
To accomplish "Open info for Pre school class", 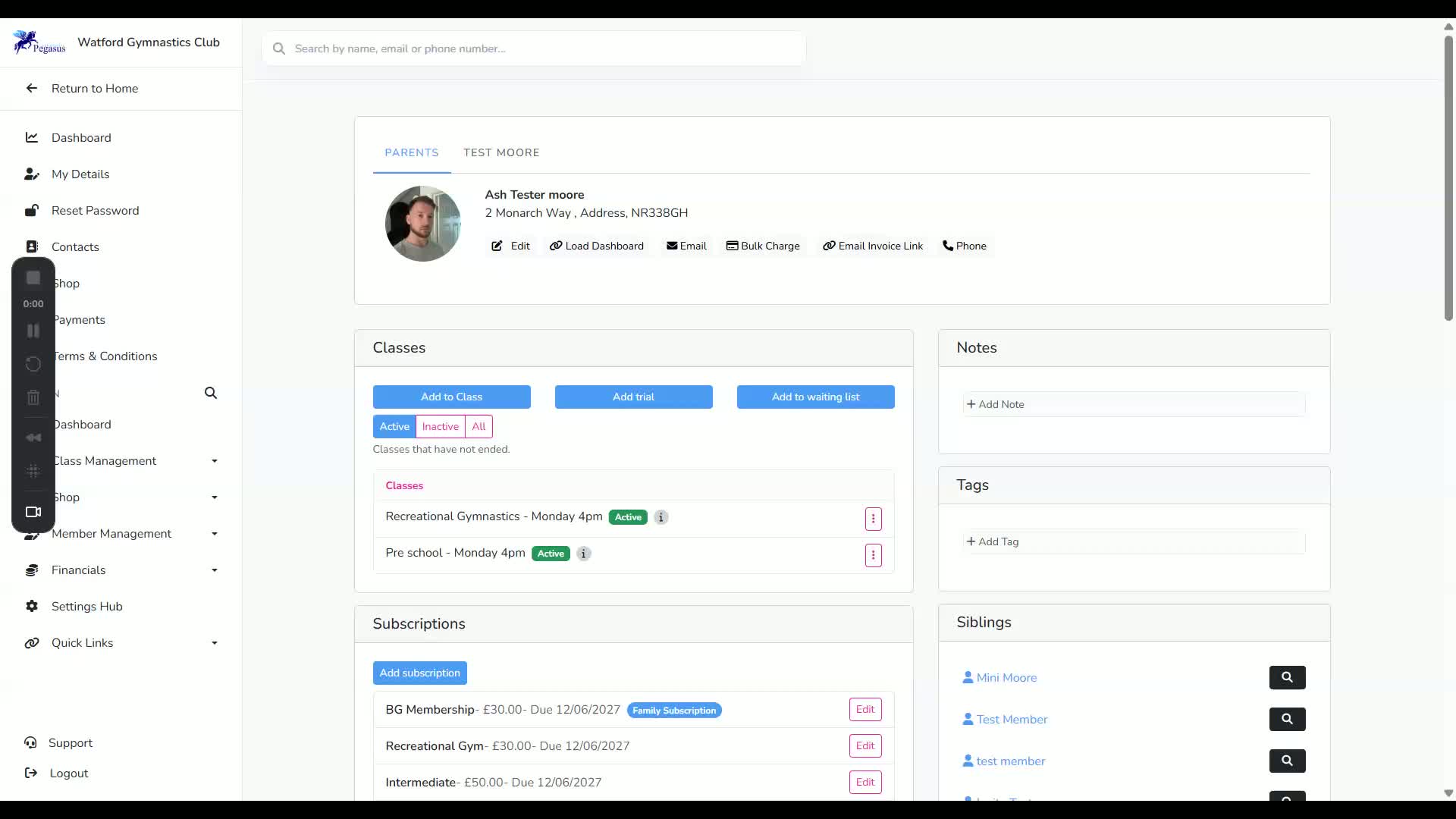I will (584, 554).
